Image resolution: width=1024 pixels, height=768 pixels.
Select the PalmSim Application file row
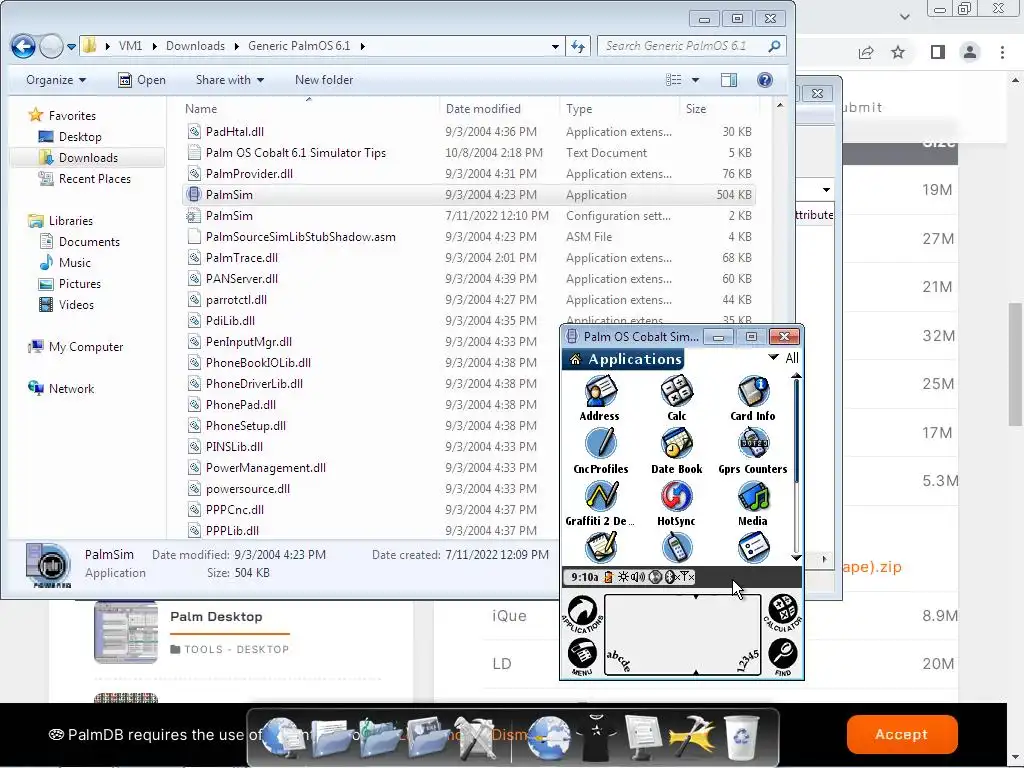[469, 195]
